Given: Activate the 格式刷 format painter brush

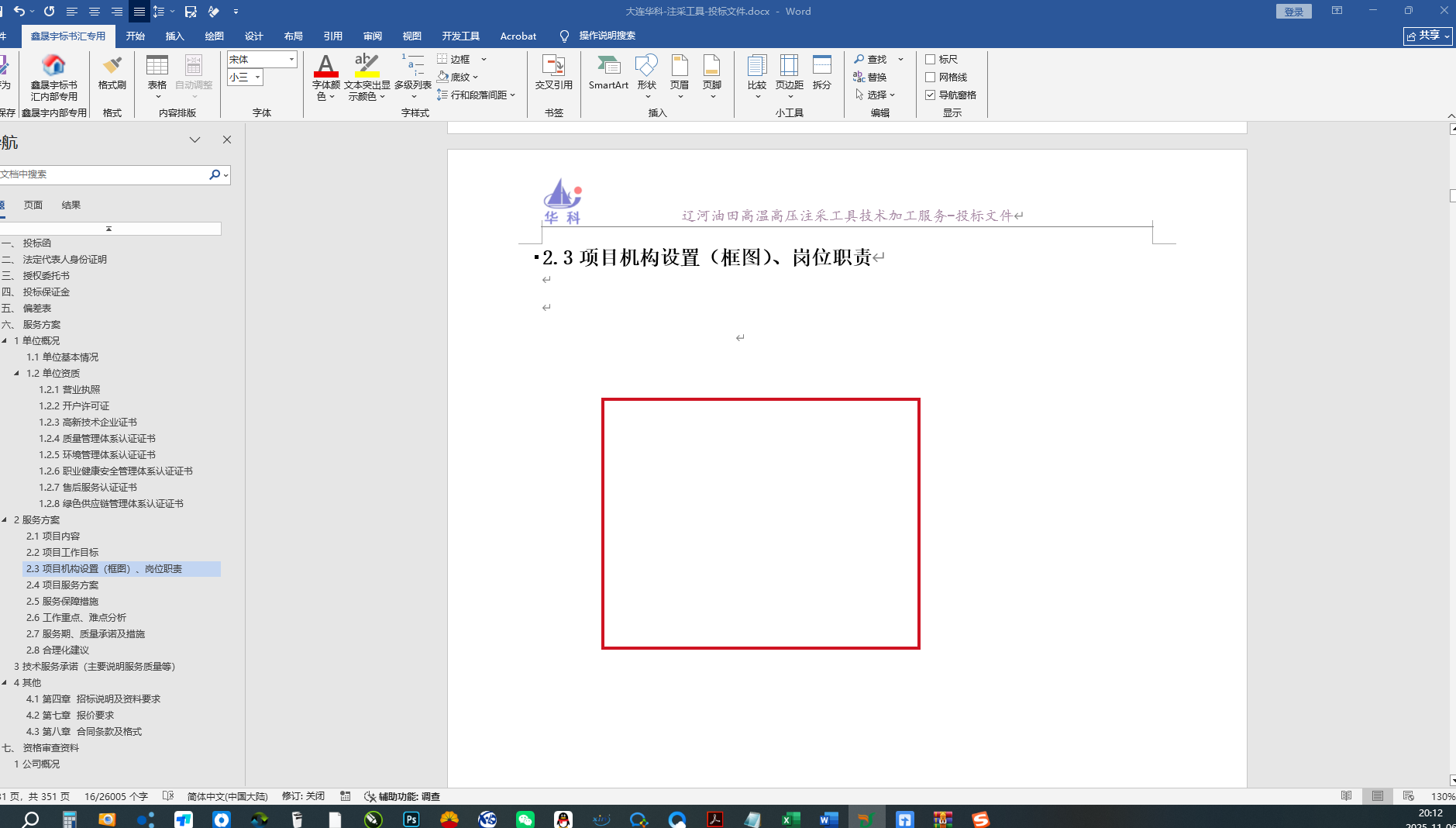Looking at the screenshot, I should [x=112, y=73].
